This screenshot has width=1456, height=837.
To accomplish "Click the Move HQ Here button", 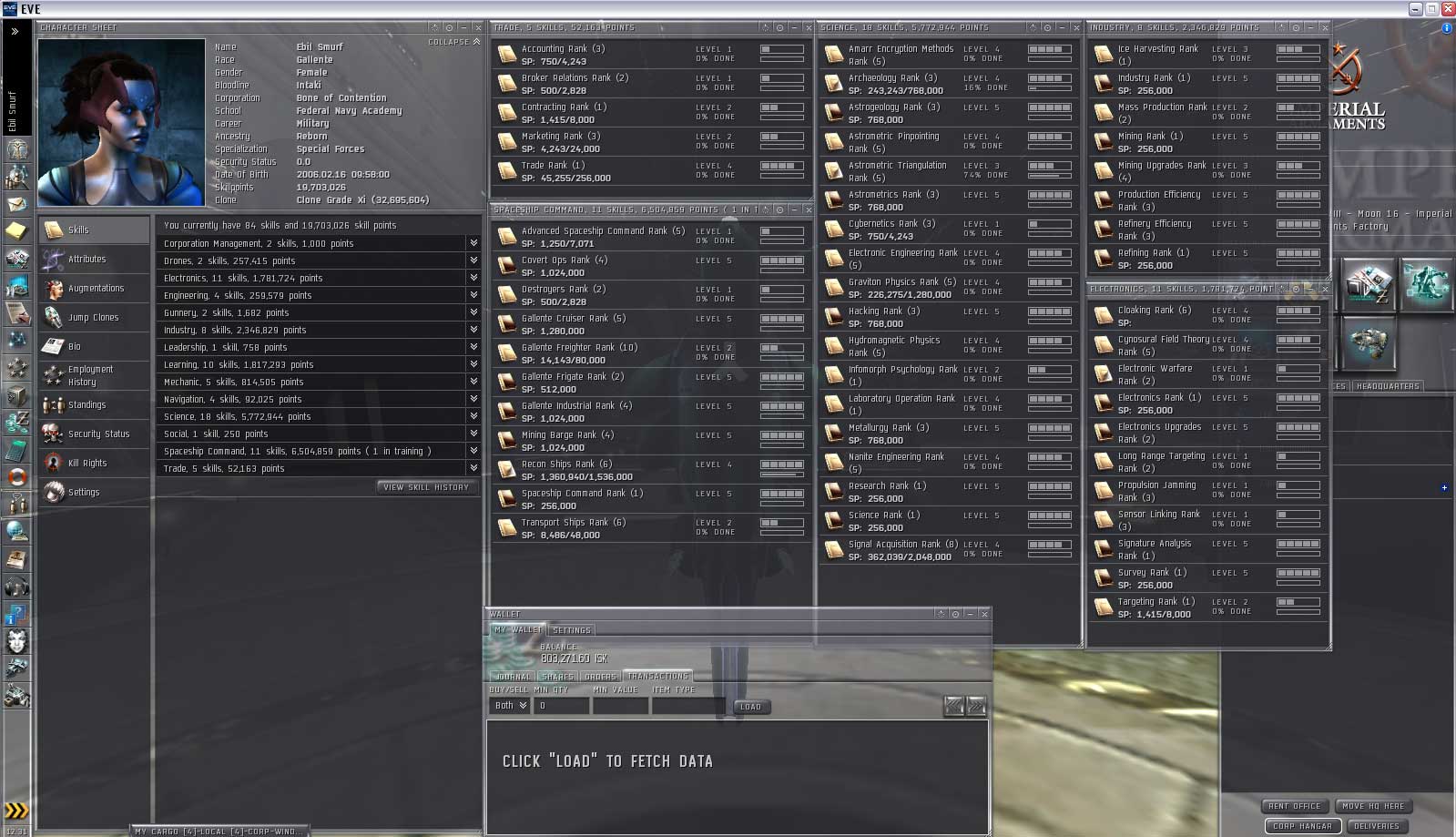I will point(1373,806).
